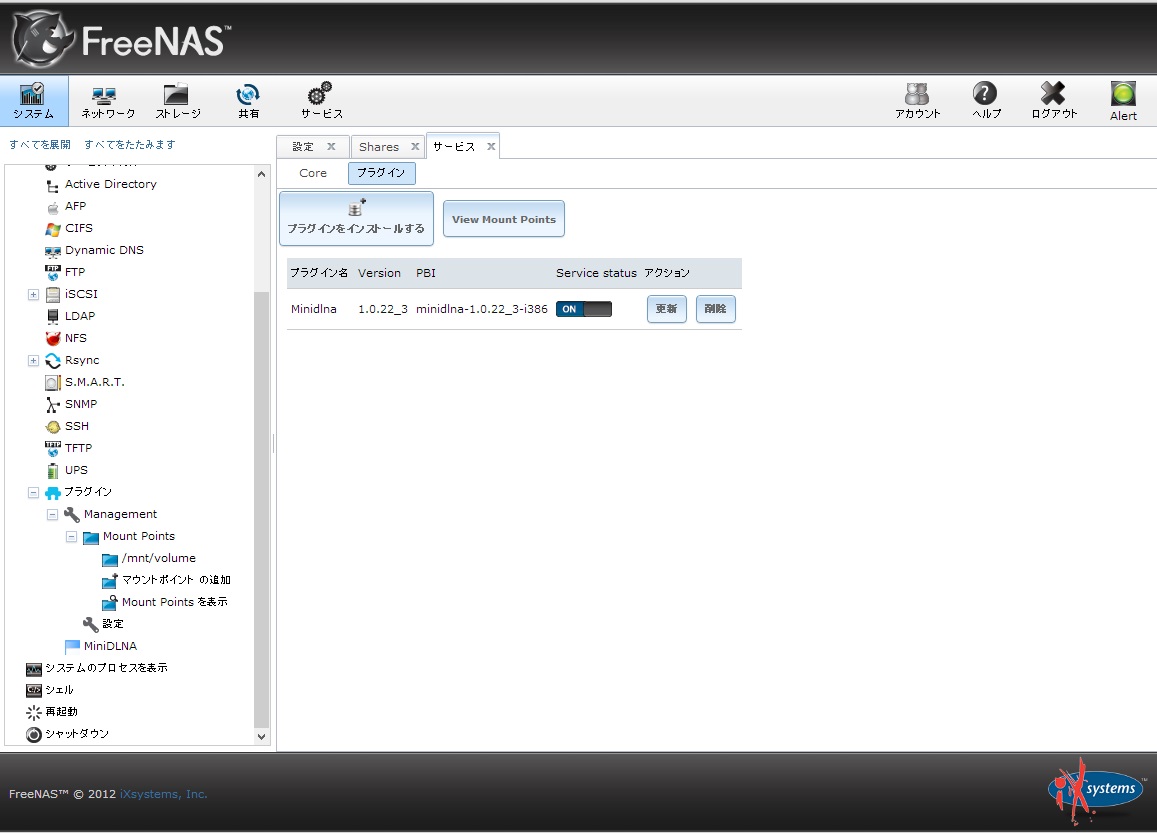Screen dimensions: 1157x833
Task: Collapse the プラグイン tree node
Action: 33,492
